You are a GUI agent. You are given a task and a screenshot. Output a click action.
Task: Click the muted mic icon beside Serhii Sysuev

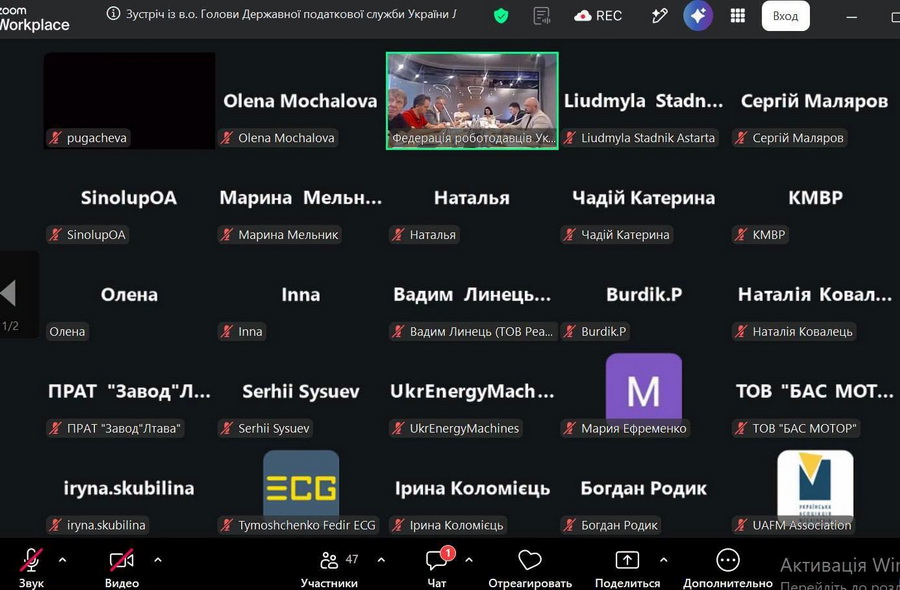tap(227, 428)
